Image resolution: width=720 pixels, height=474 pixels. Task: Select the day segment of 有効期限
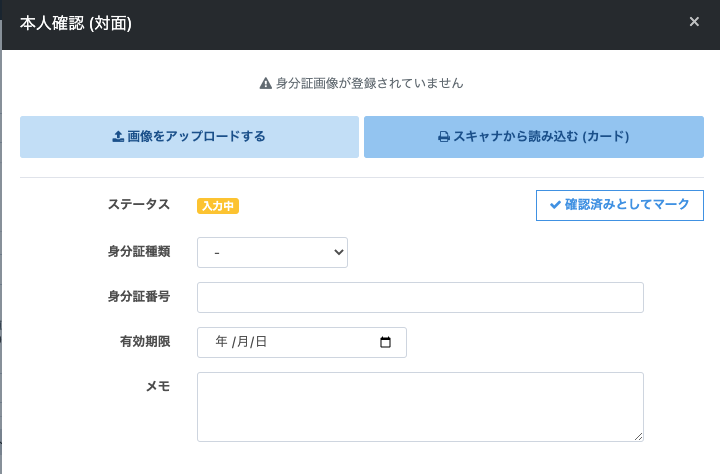coord(261,342)
